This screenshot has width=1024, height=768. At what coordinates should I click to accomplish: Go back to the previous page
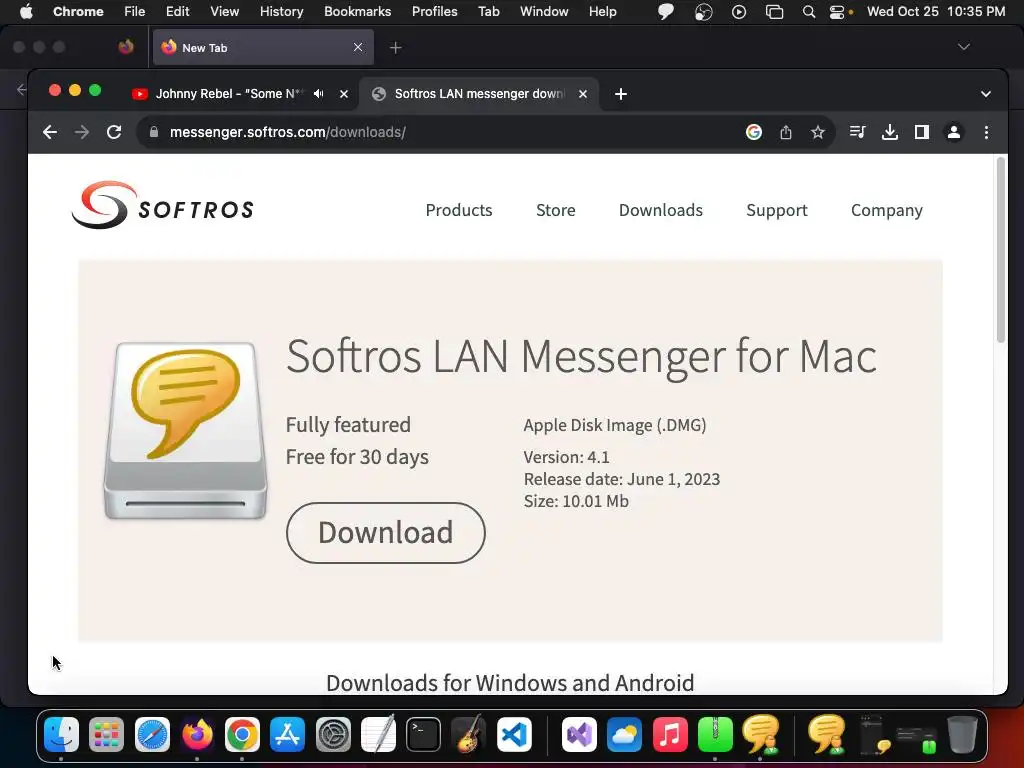point(50,132)
